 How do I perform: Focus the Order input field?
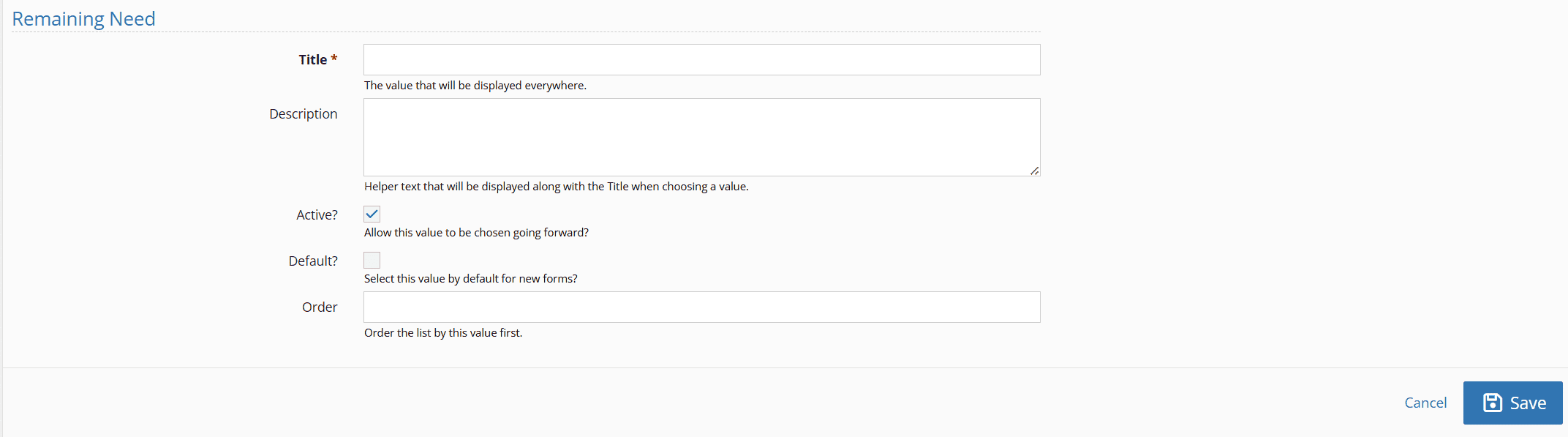click(702, 307)
